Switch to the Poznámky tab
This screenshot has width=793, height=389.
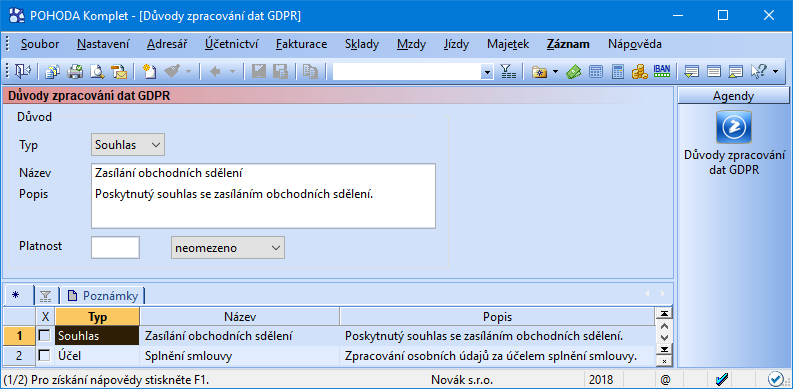pos(103,296)
